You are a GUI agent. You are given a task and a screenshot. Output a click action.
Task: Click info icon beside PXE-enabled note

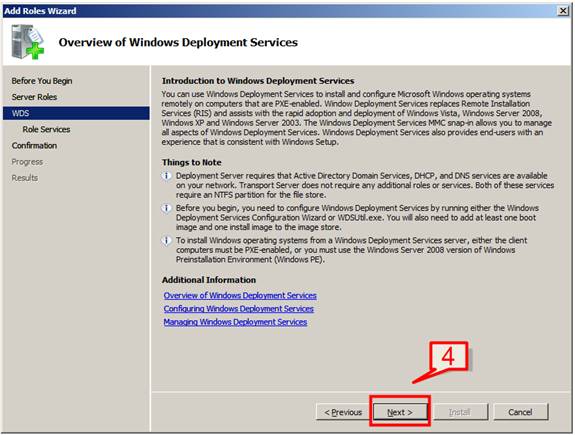166,240
